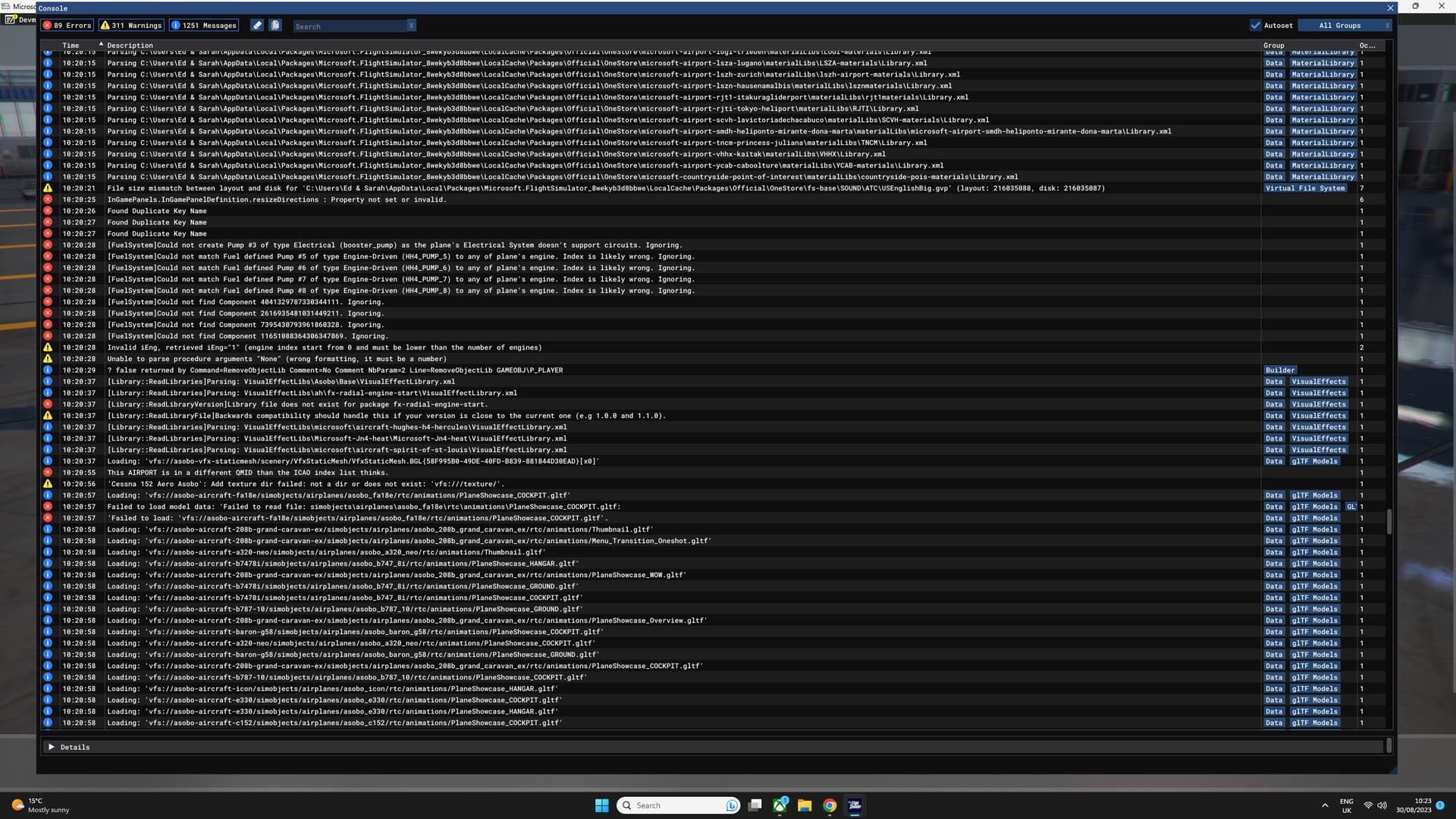Select 'This AIRPORT is in a different QMID' error
1456x819 pixels.
[x=713, y=472]
